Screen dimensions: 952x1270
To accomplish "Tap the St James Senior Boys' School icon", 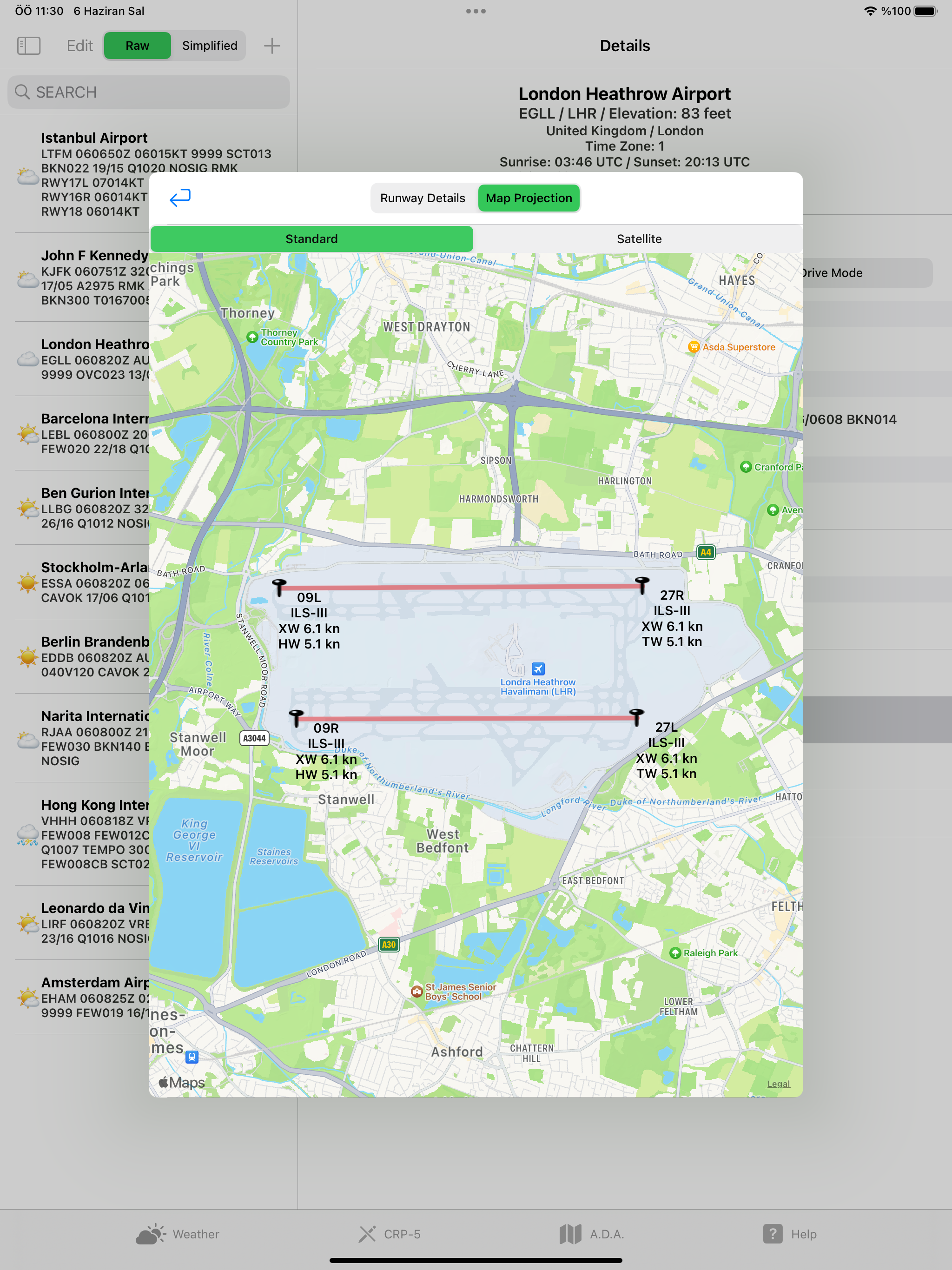I will [417, 992].
